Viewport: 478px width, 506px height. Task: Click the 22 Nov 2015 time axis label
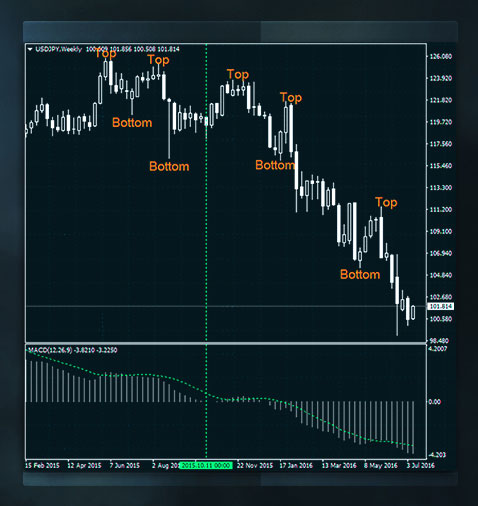pos(255,465)
